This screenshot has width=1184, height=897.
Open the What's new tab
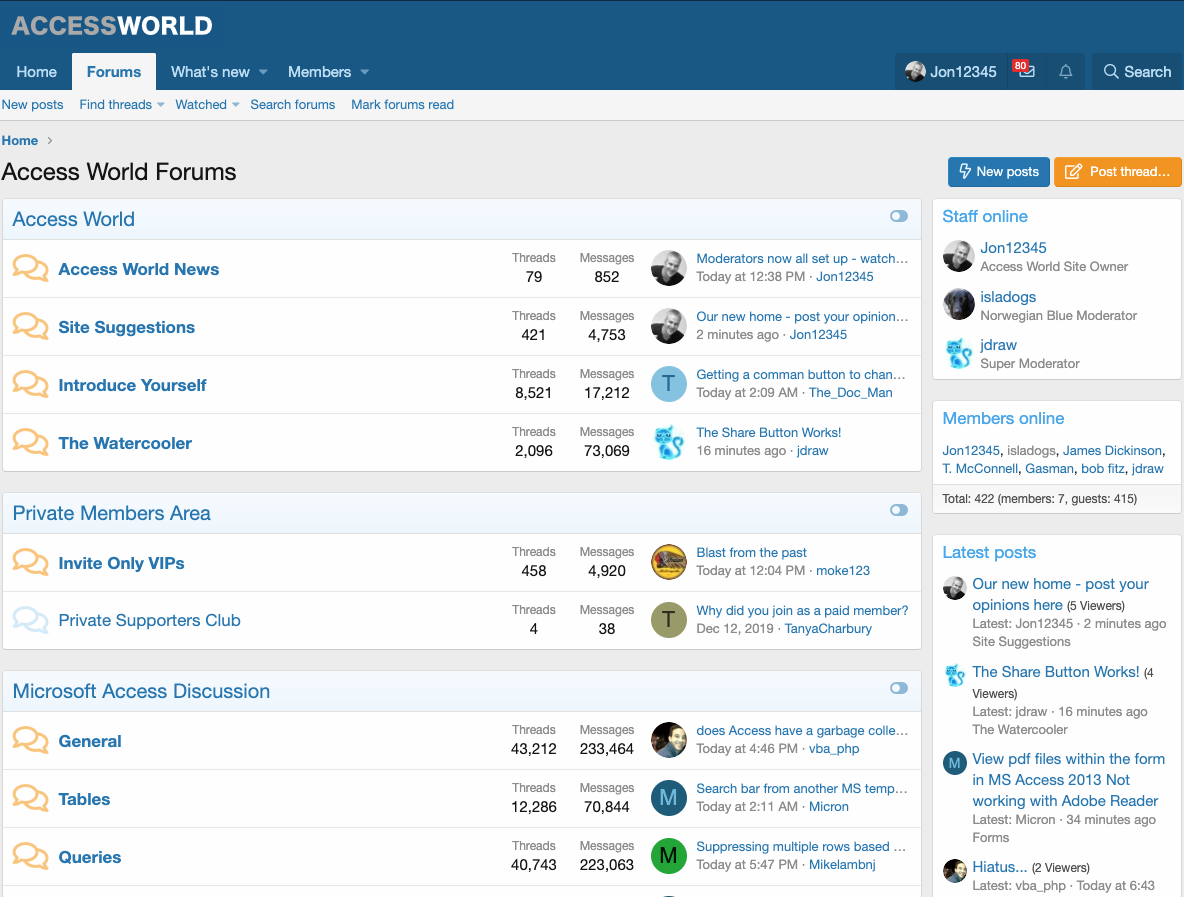[x=210, y=72]
